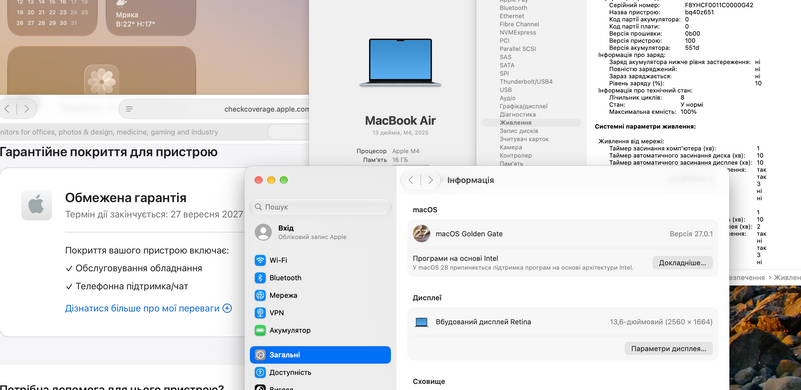Click the Версія 27.0.1 text

691,234
